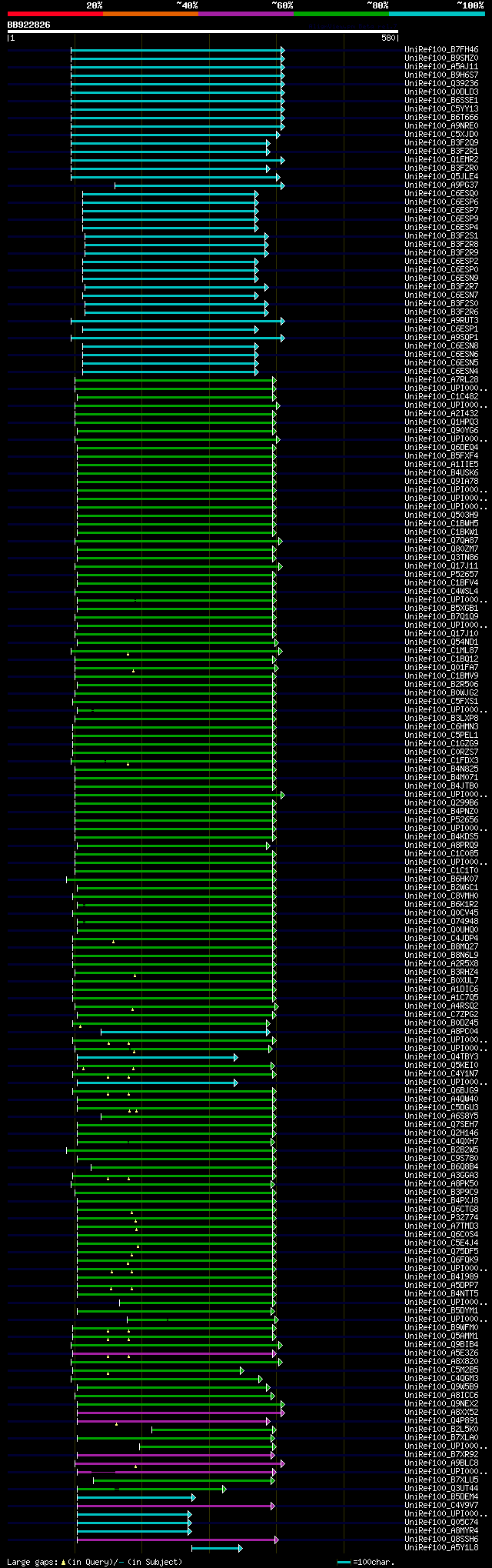
Task: Click the orange ~40% identity legend segment
Action: click(x=150, y=14)
